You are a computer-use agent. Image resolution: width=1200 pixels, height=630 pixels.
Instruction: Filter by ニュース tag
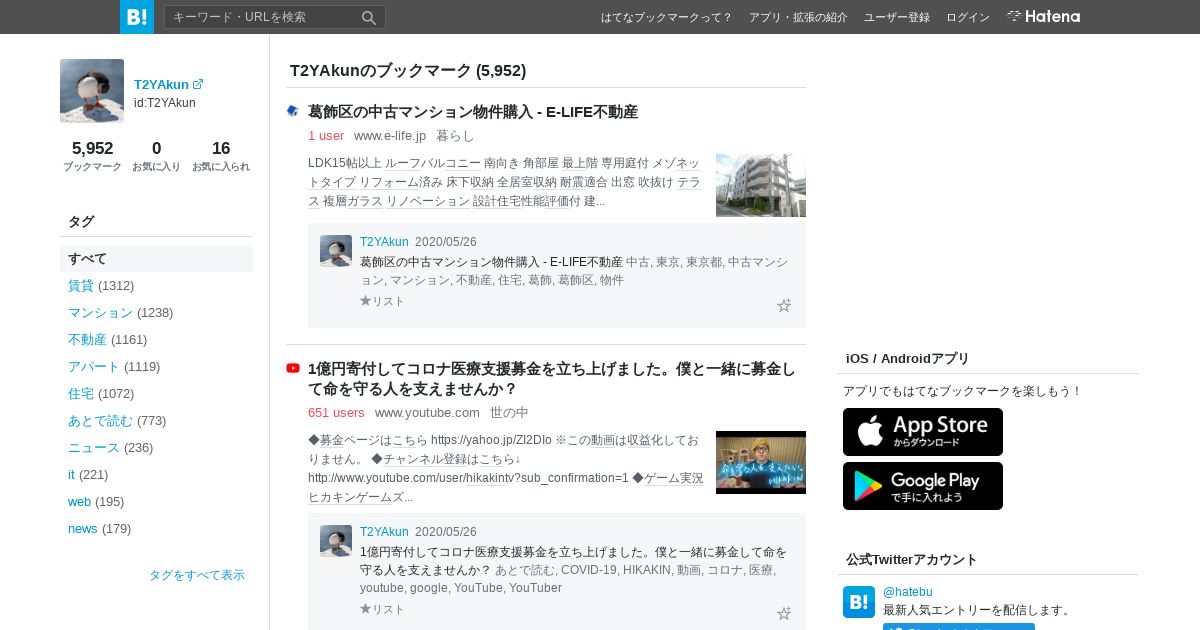point(93,447)
